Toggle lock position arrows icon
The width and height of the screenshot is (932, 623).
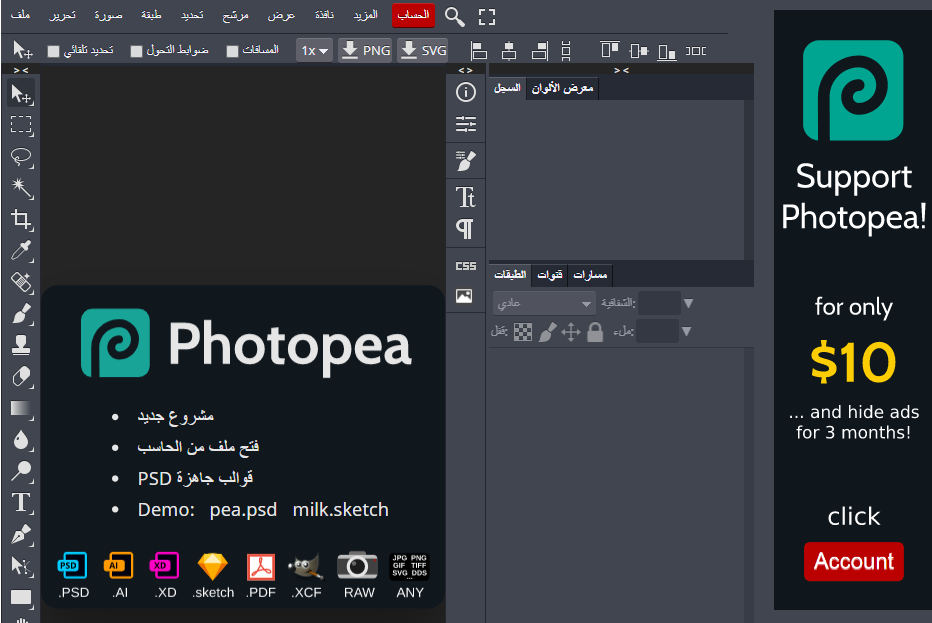[x=571, y=332]
